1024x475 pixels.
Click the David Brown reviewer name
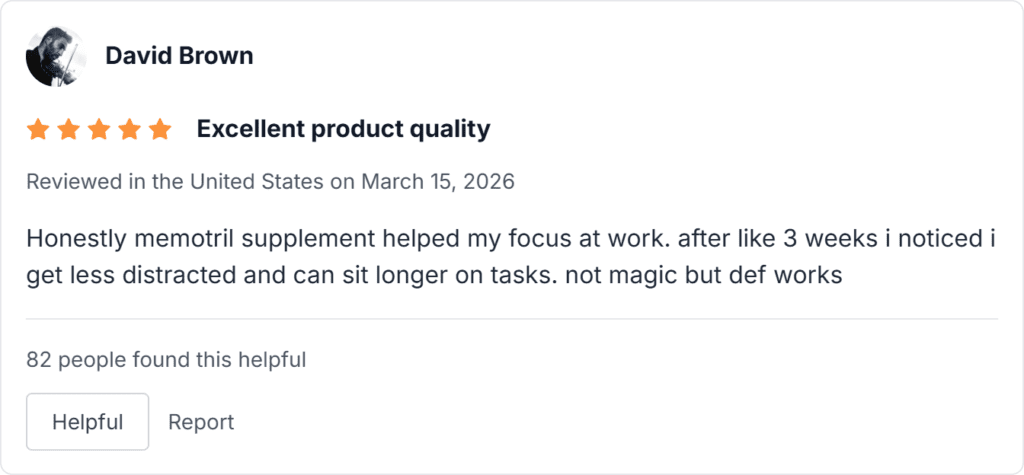(179, 56)
